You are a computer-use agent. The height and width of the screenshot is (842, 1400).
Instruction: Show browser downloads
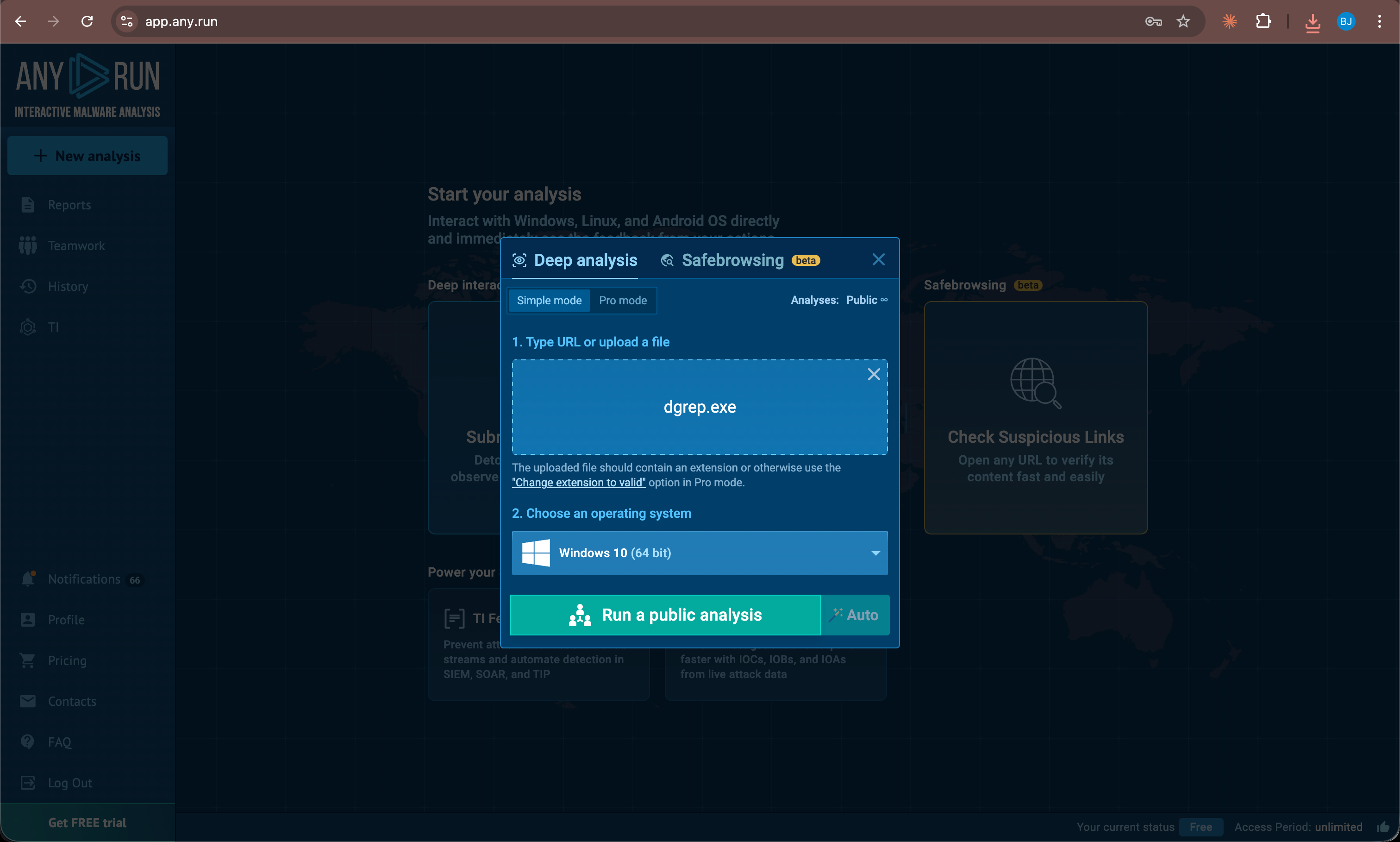1312,23
